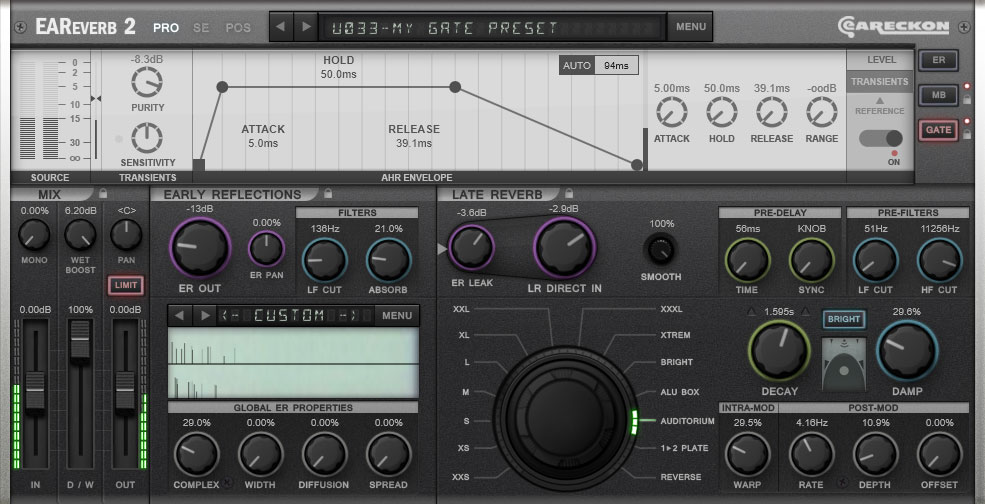
Task: Switch to the ER tab
Action: 938,60
